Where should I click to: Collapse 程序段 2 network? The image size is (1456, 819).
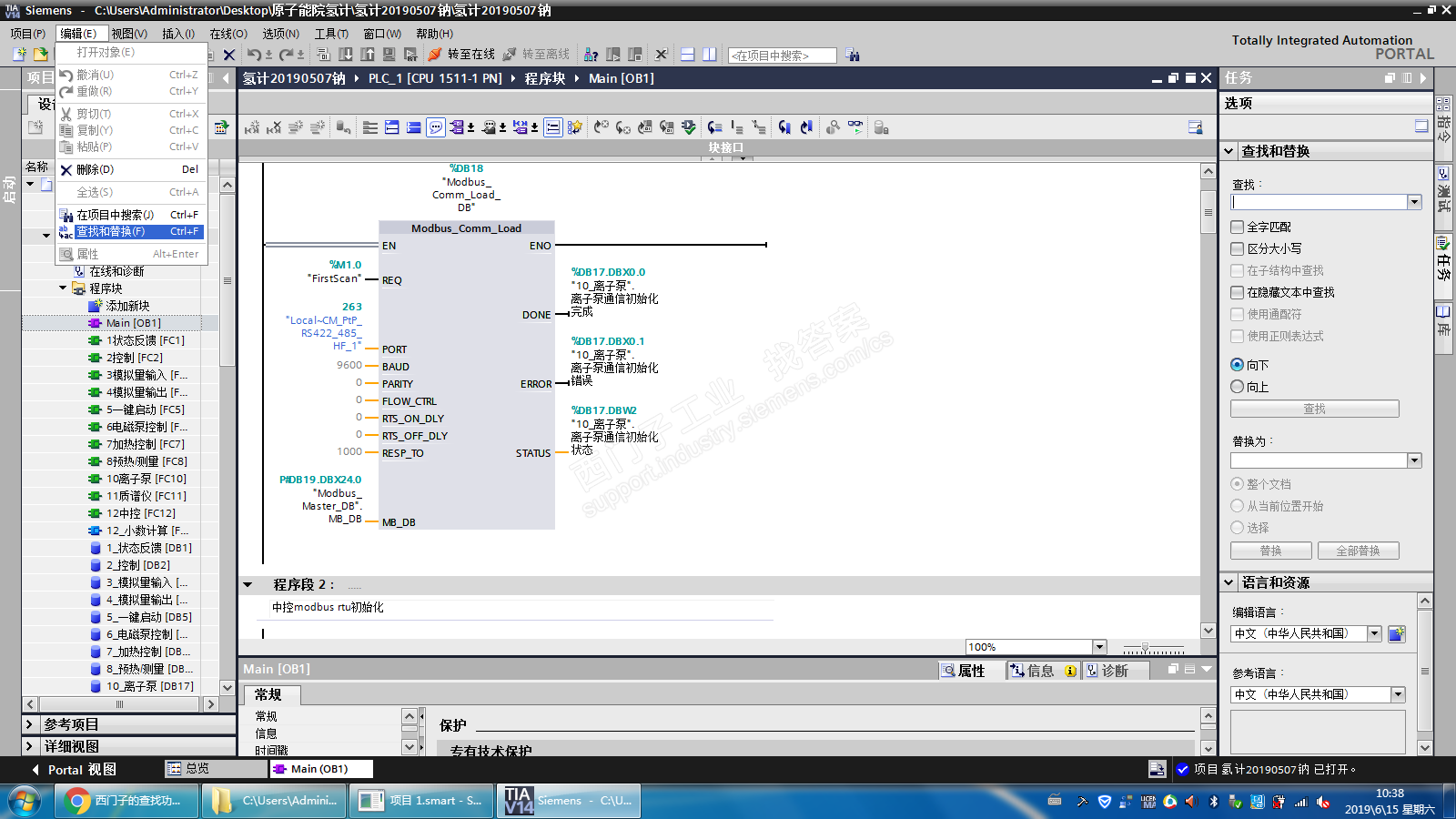[x=248, y=584]
